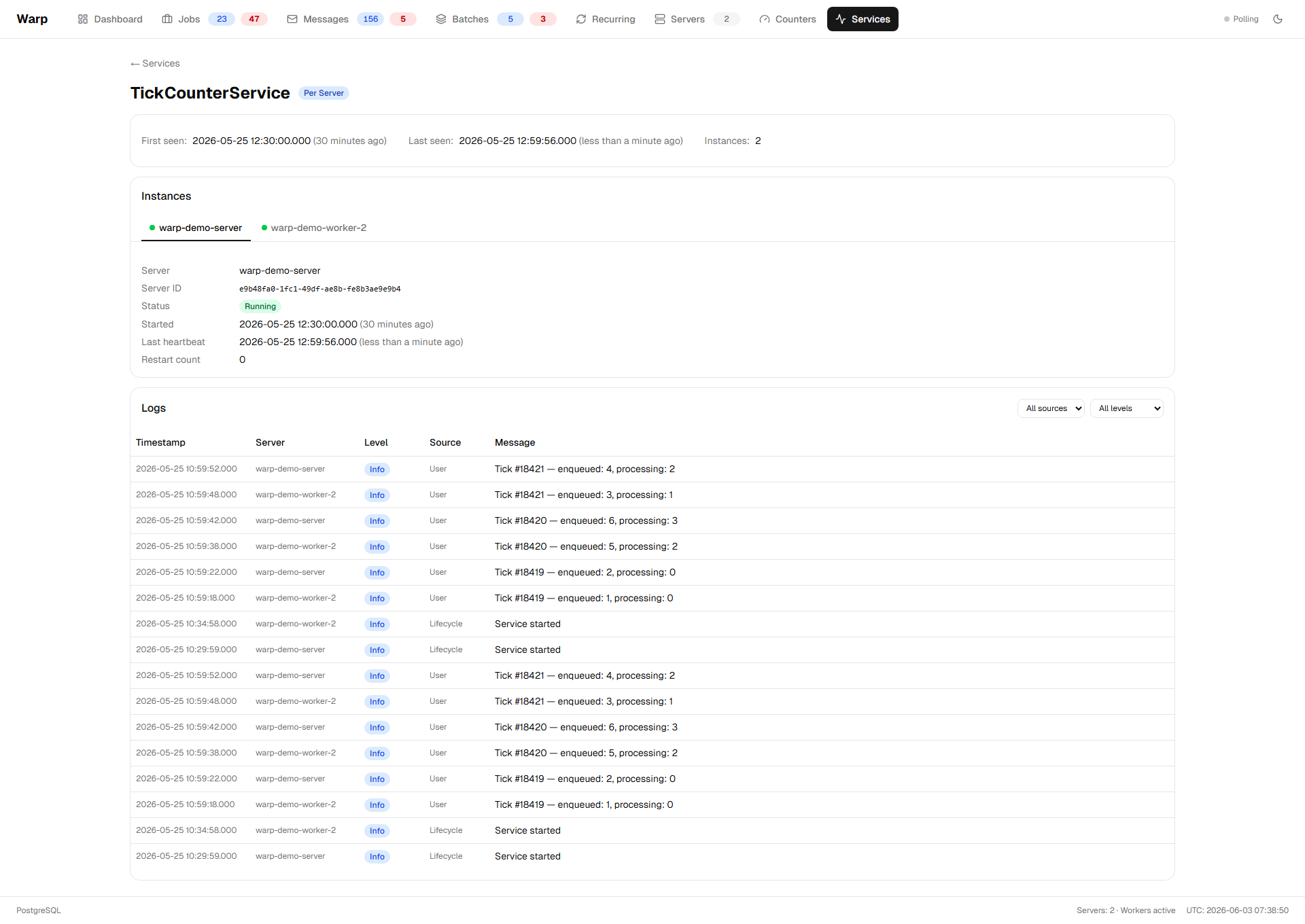1305x924 pixels.
Task: Click last 'Service started' message
Action: (527, 856)
